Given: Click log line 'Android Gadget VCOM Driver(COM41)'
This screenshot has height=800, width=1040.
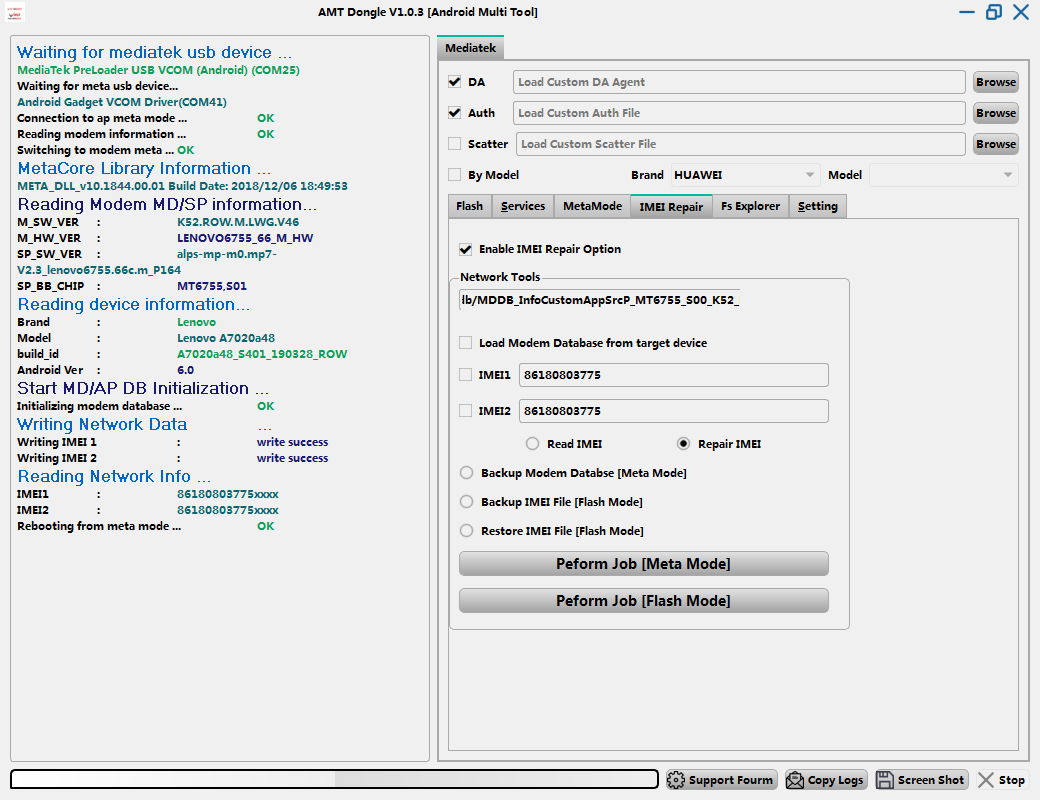Looking at the screenshot, I should click(121, 102).
